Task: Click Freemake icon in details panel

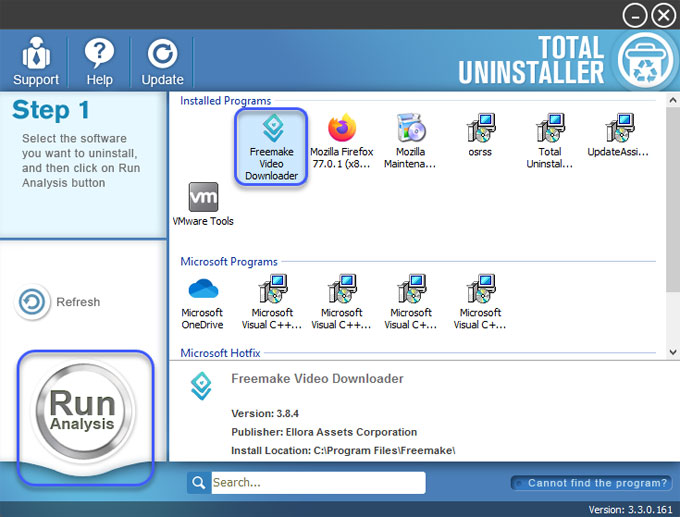Action: [x=202, y=386]
